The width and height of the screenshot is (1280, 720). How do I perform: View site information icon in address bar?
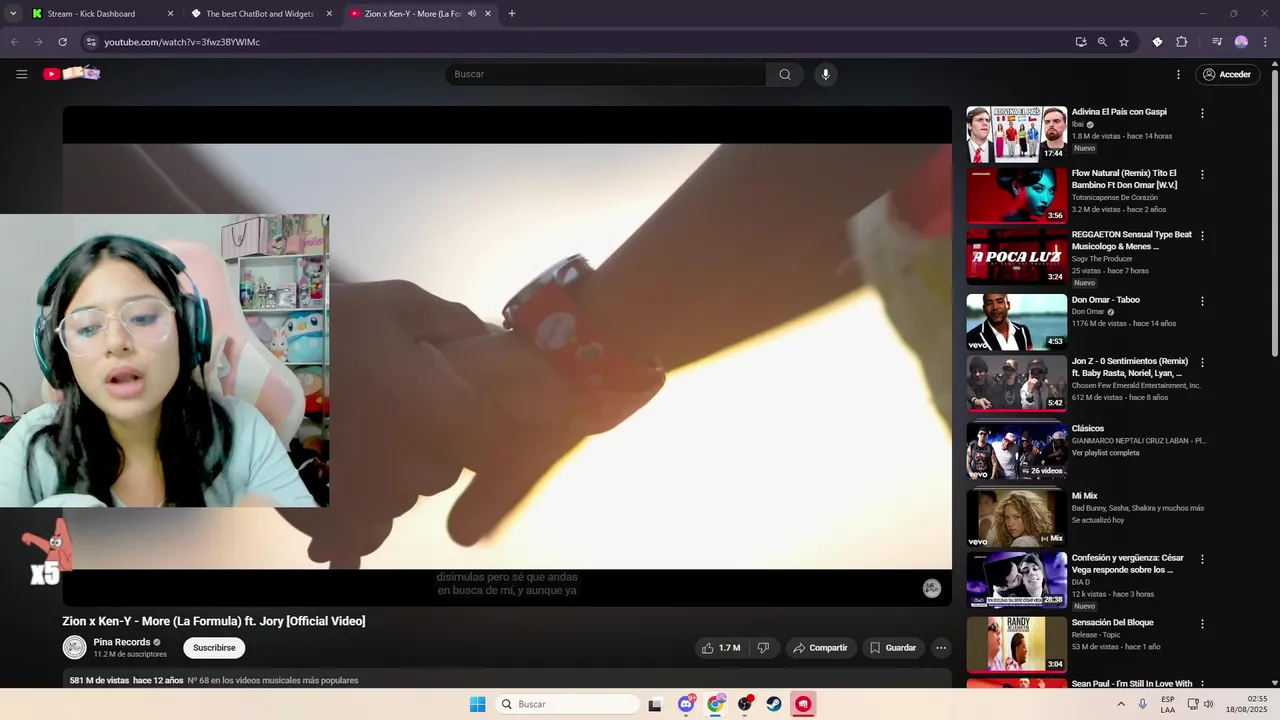[x=91, y=42]
